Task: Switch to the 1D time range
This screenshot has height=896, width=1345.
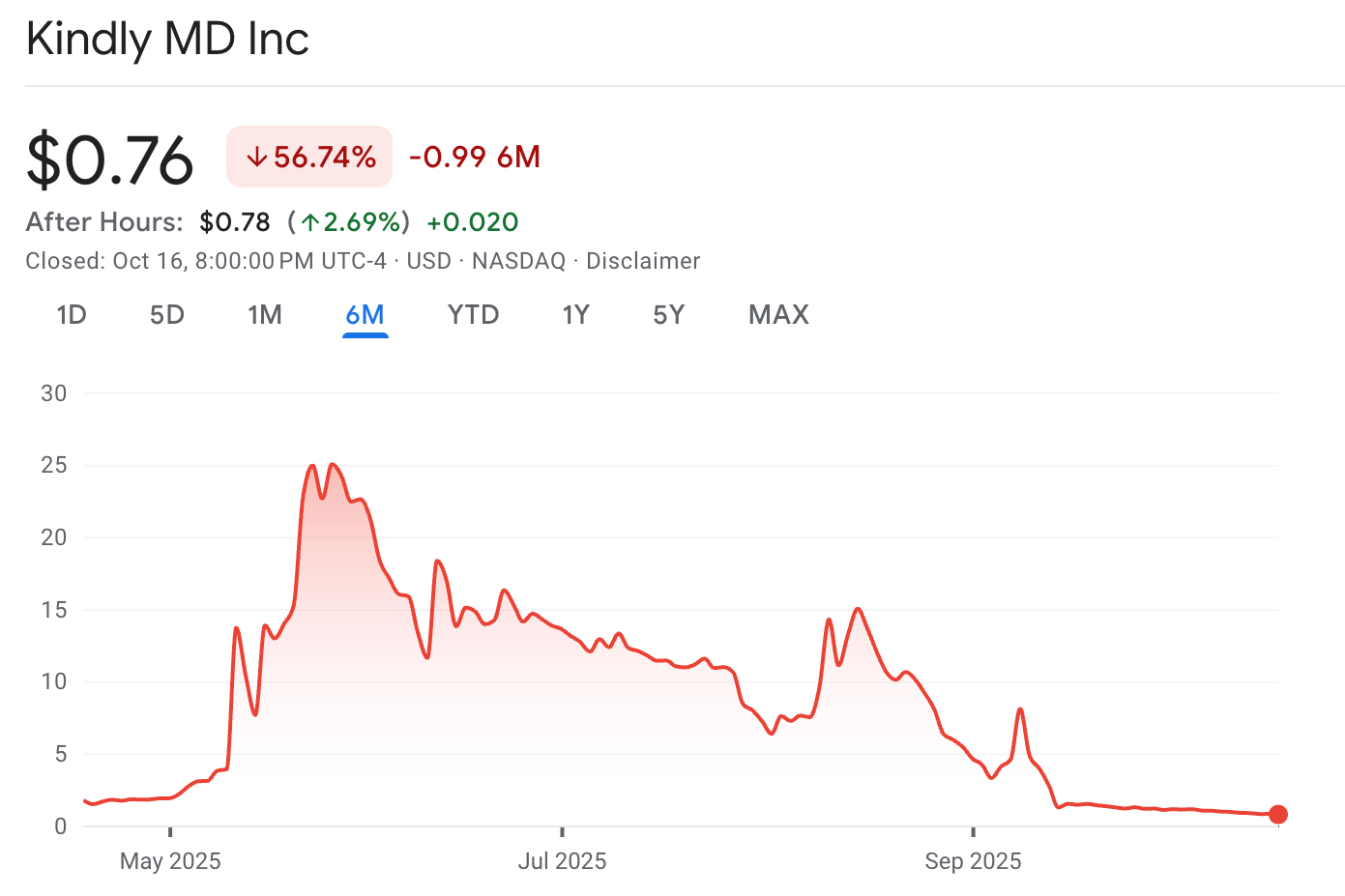Action: click(x=71, y=314)
